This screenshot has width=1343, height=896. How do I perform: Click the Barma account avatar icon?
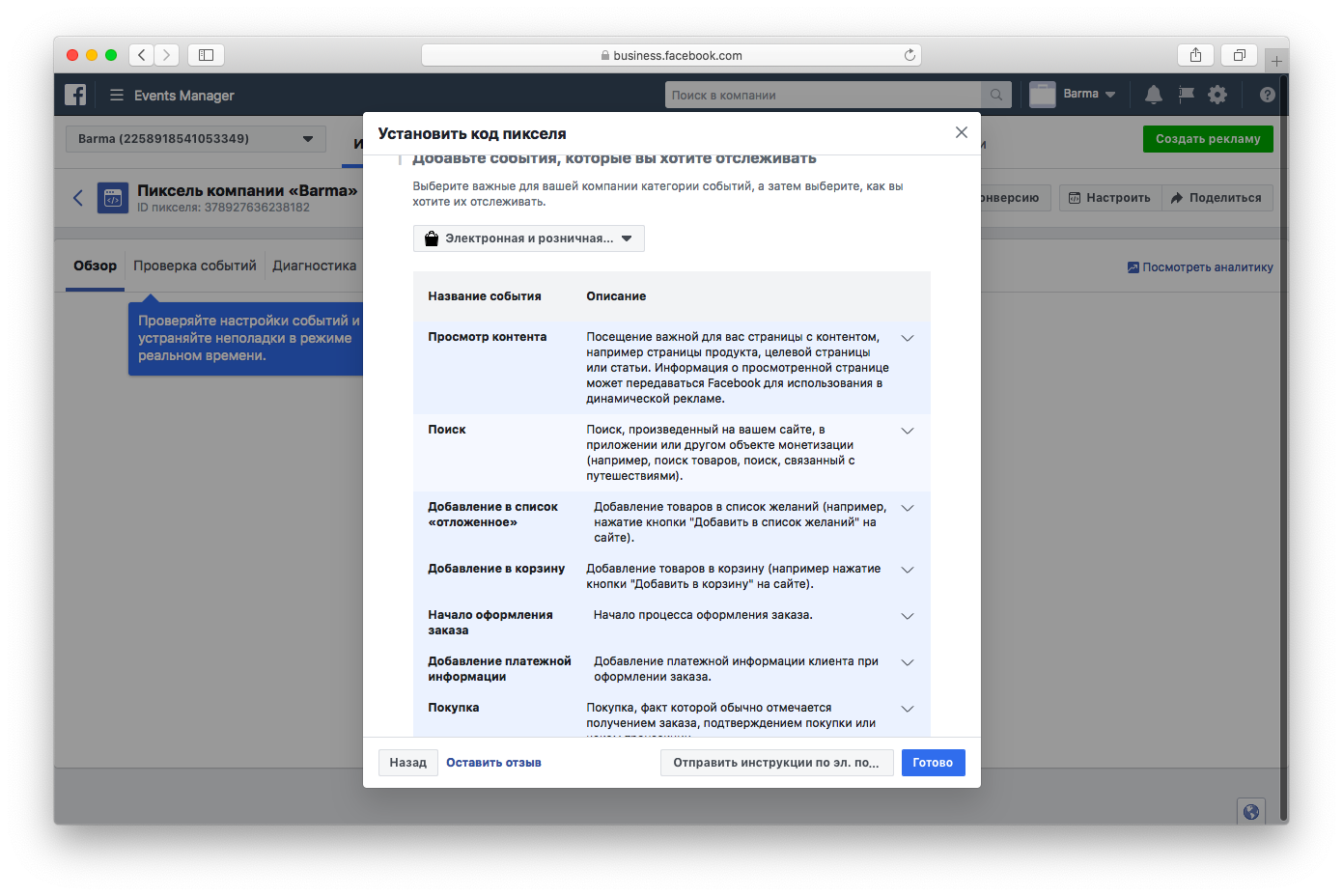pyautogui.click(x=1043, y=95)
